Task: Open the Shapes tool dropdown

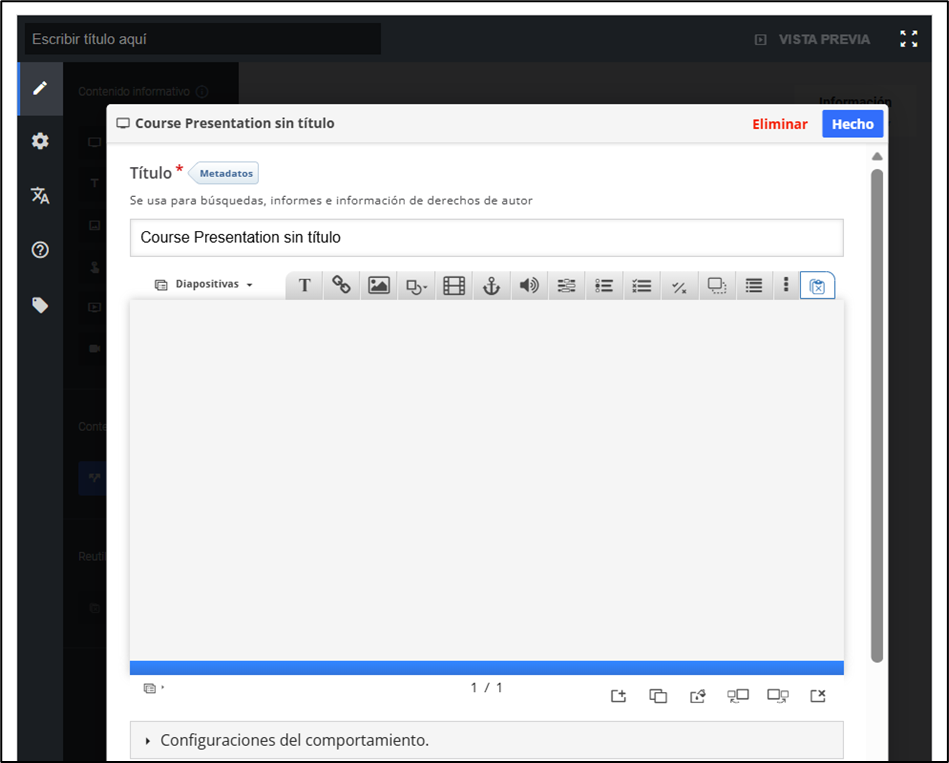Action: (416, 286)
